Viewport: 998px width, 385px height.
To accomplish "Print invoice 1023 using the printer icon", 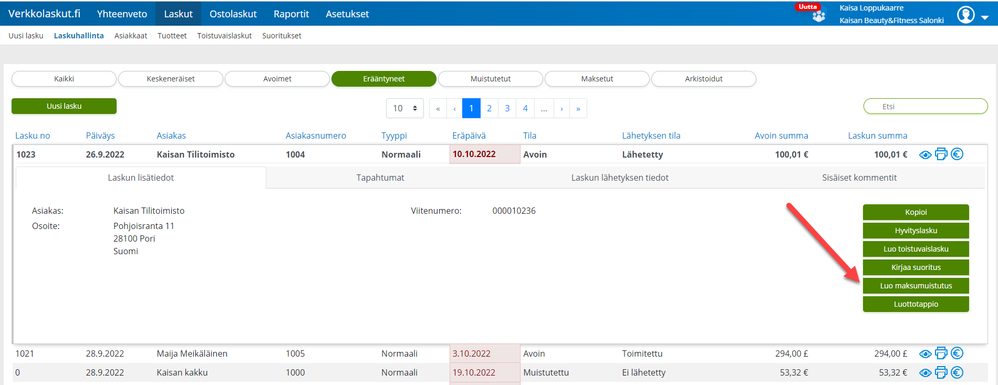I will click(941, 154).
